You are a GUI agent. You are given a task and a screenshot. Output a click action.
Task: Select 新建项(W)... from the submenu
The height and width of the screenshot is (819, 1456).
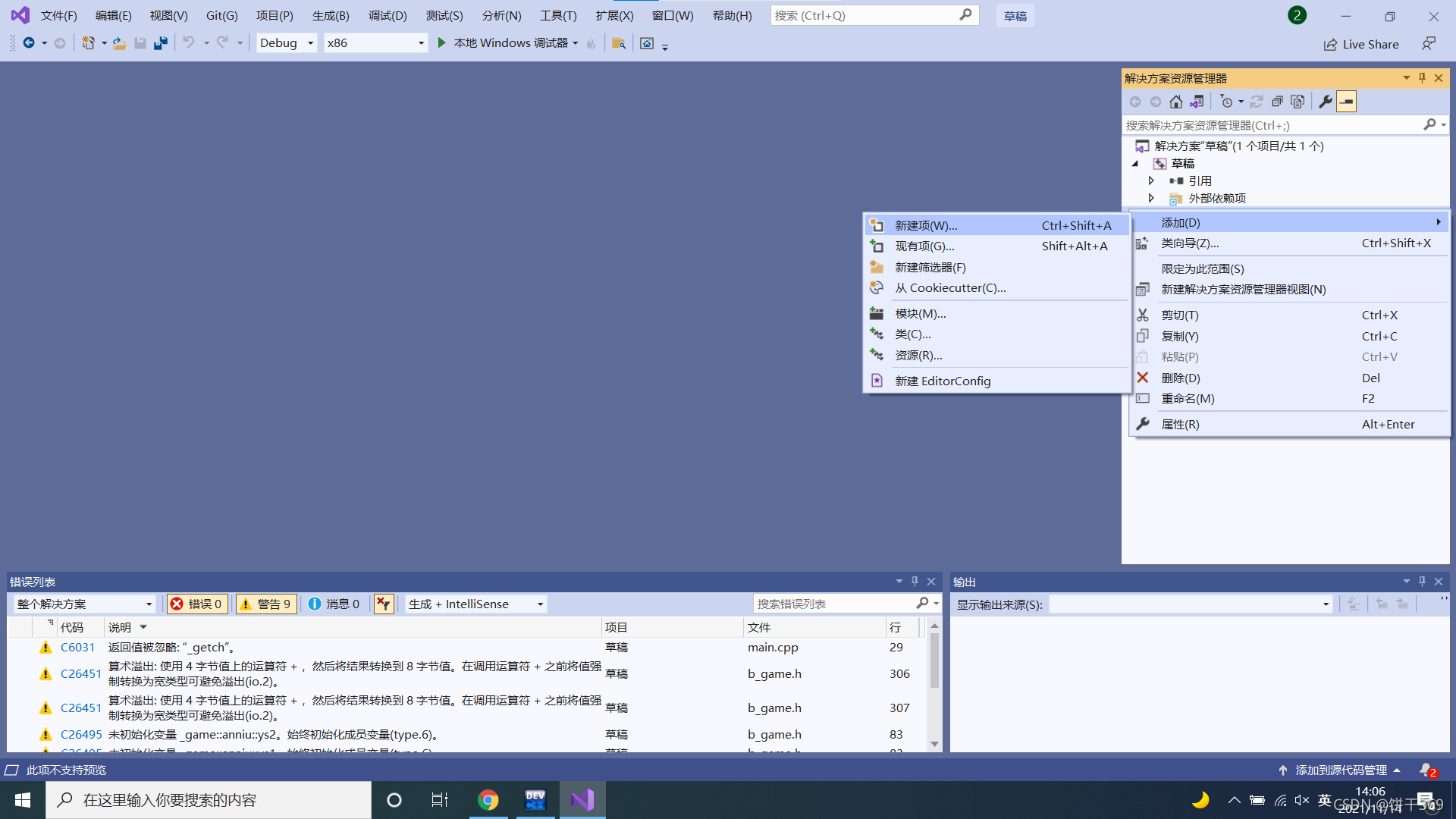click(926, 225)
